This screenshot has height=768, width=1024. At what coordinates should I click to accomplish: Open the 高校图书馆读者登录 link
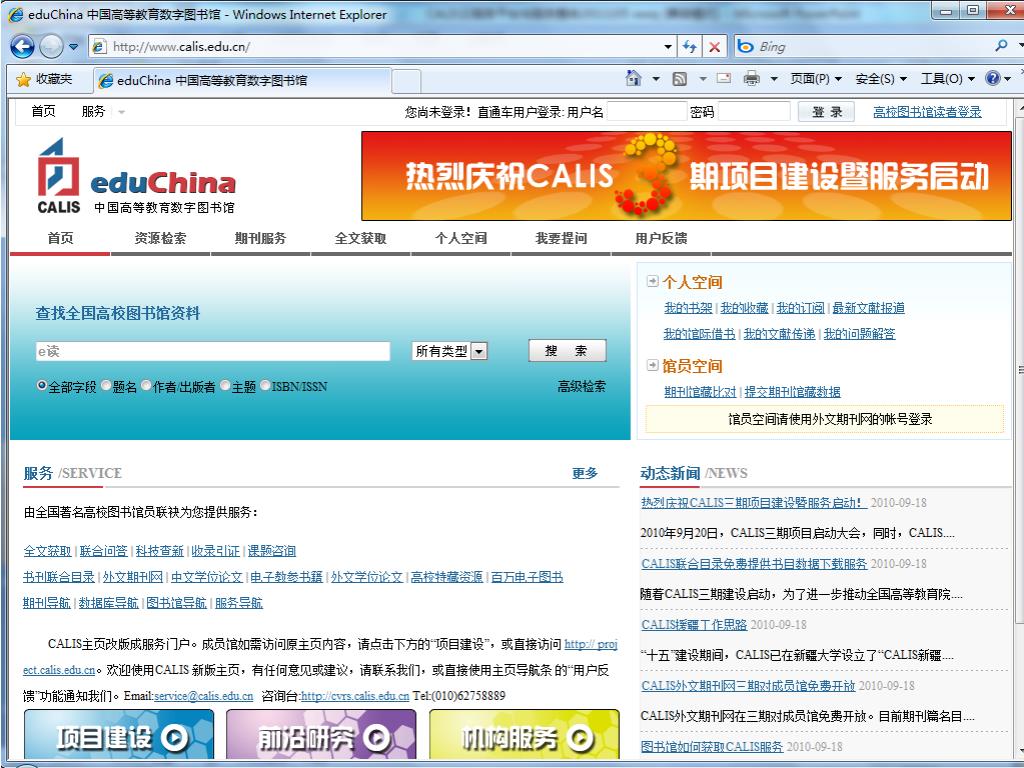pyautogui.click(x=927, y=112)
